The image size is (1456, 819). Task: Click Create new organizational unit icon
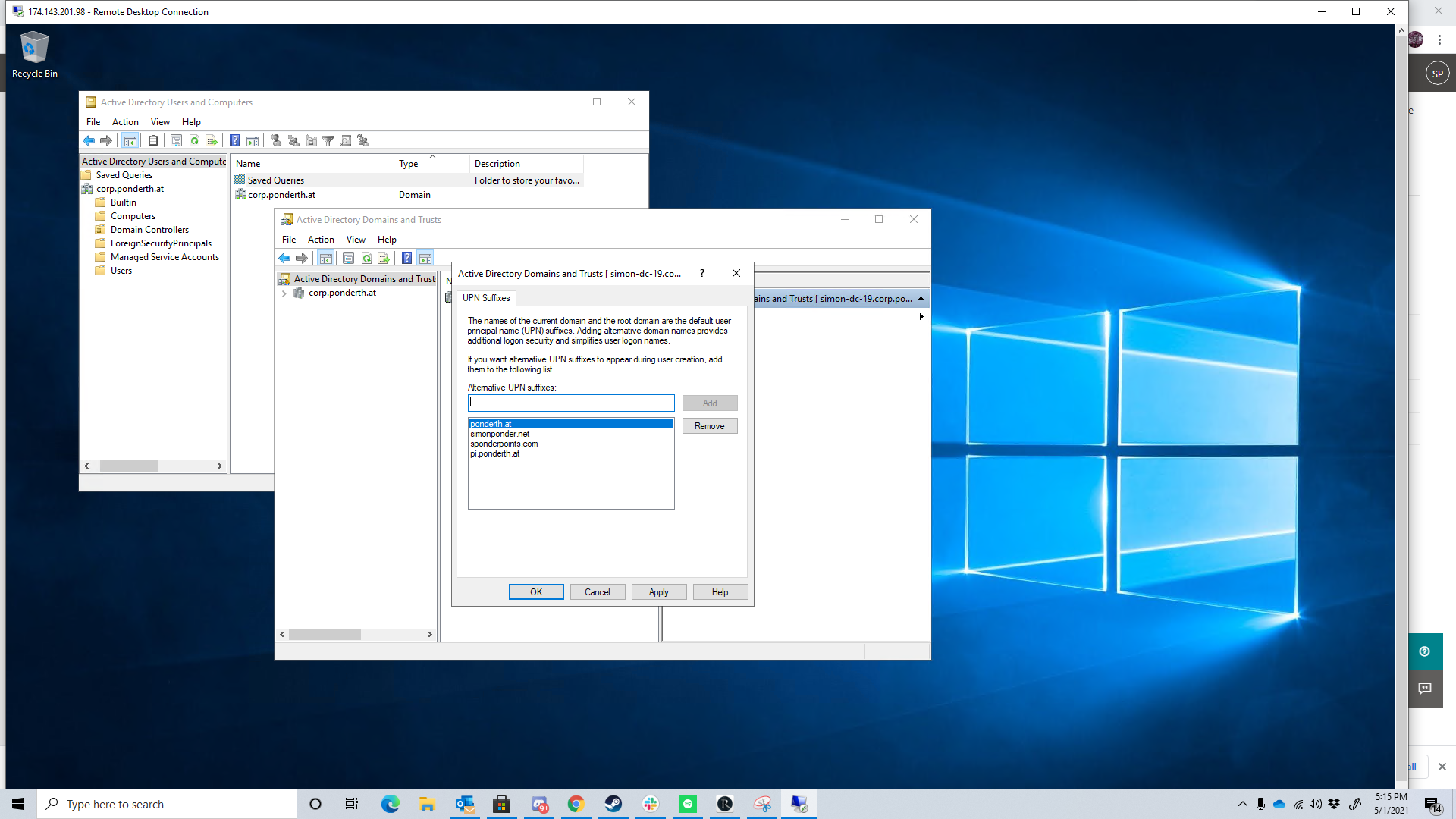[311, 141]
